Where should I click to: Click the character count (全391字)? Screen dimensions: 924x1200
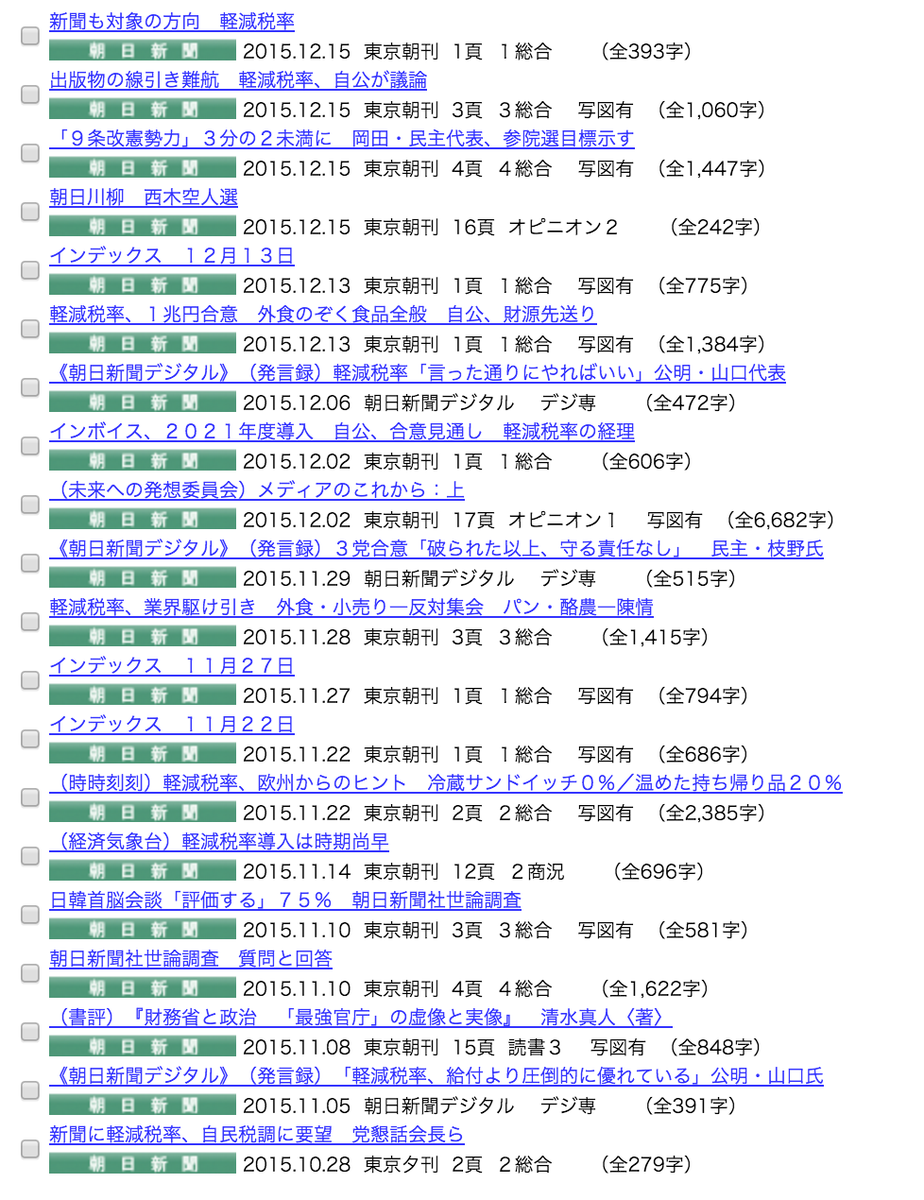(x=691, y=1105)
